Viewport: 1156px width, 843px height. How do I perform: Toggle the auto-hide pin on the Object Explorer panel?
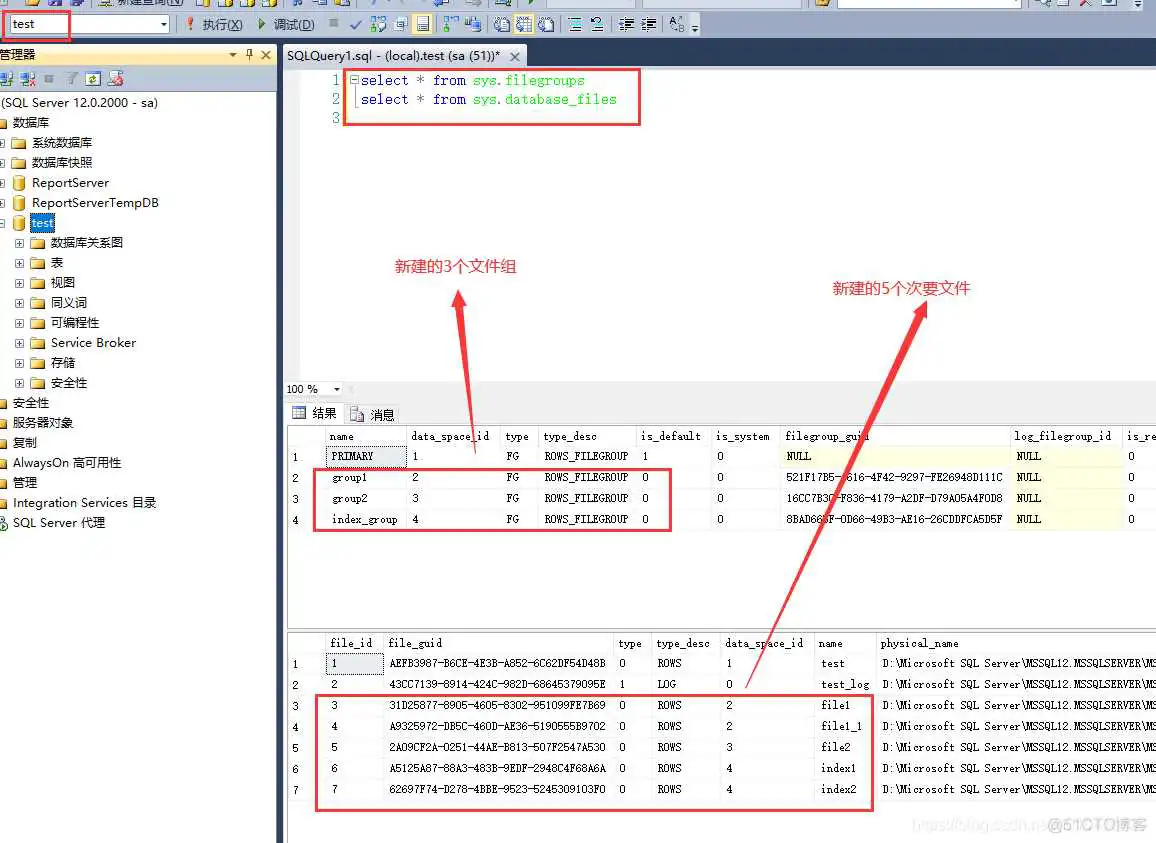click(248, 55)
